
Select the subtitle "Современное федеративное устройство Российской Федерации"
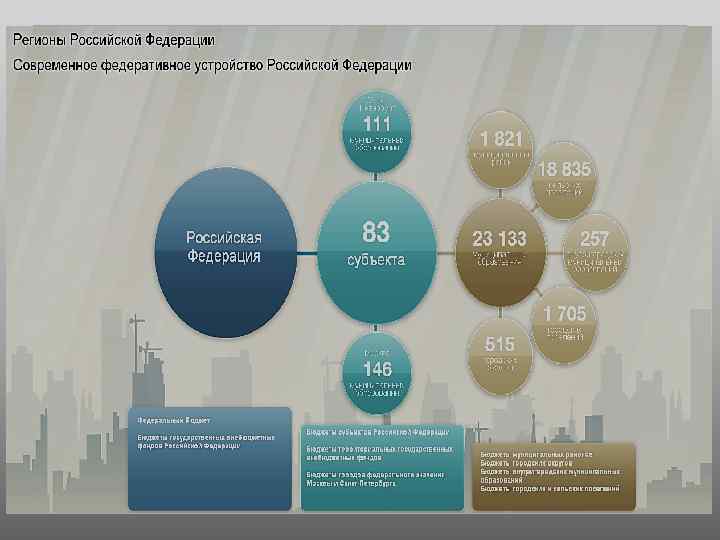212,65
